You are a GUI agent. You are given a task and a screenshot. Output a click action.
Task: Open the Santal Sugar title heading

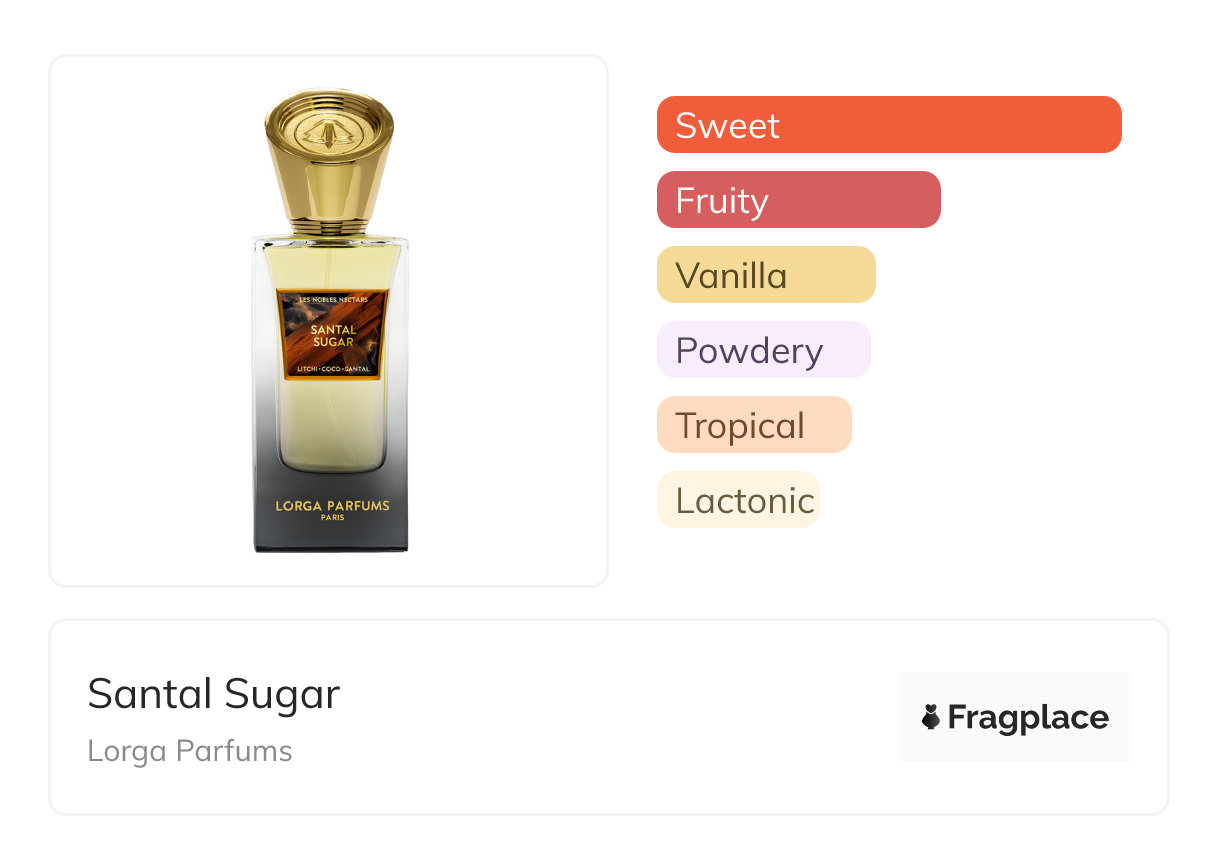(x=214, y=694)
